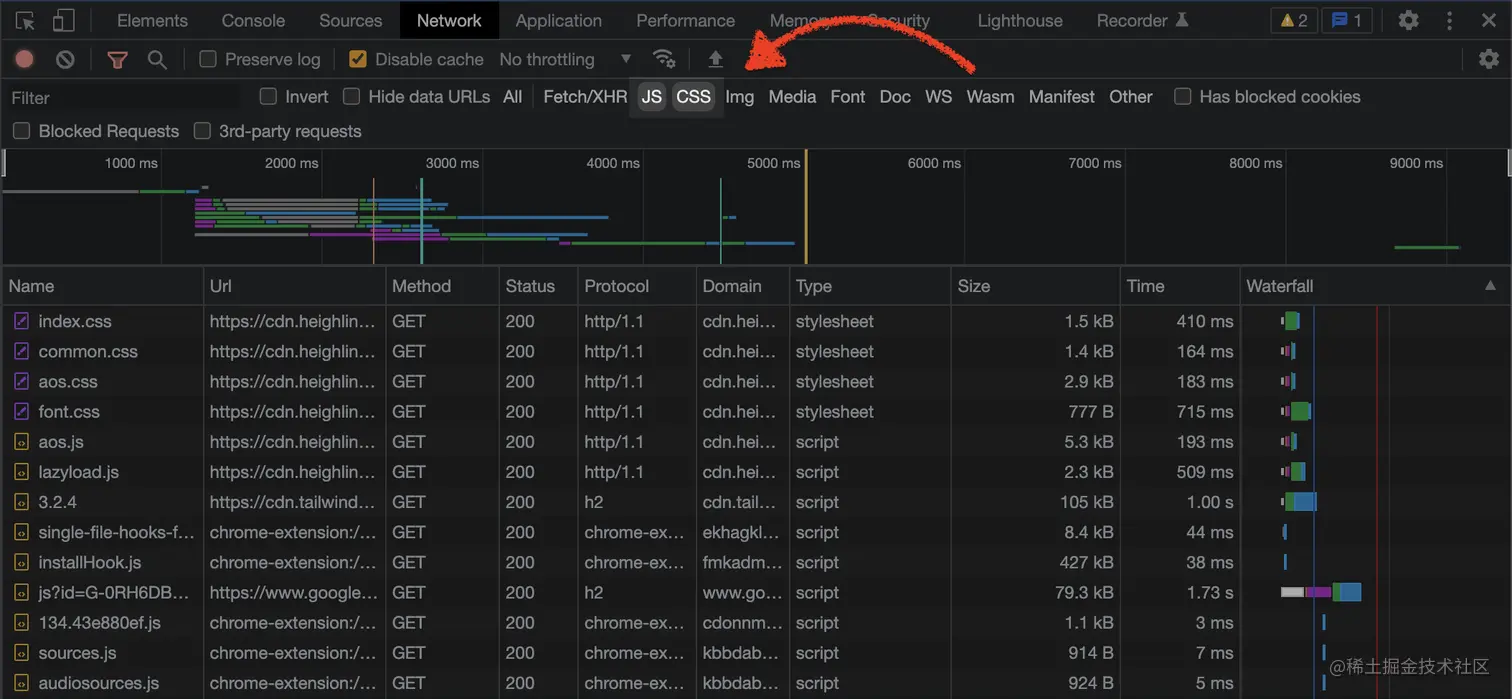The image size is (1512, 699).
Task: Click the font.css file icon
Action: pos(21,411)
